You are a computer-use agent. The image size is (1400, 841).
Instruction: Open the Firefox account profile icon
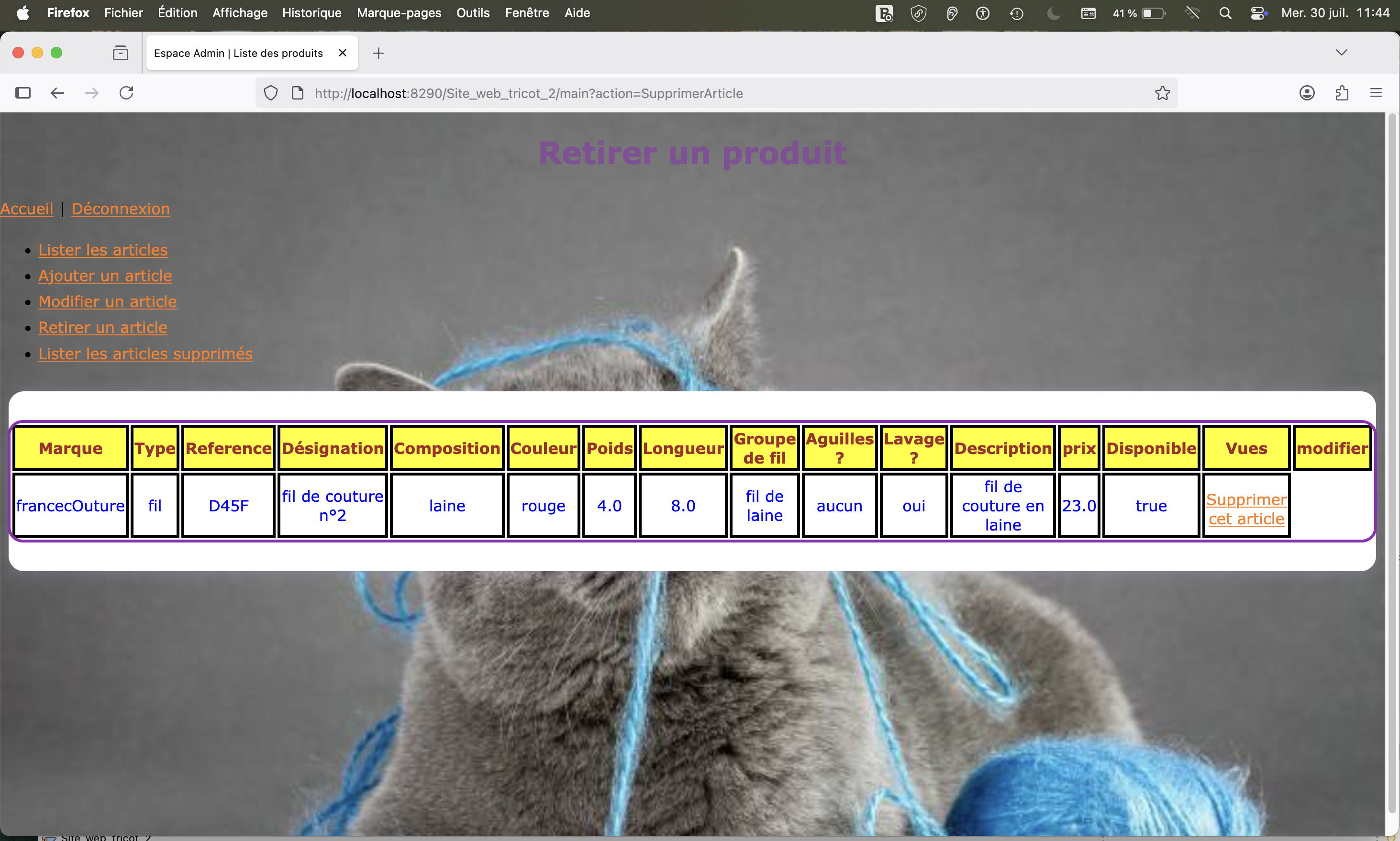pyautogui.click(x=1307, y=93)
